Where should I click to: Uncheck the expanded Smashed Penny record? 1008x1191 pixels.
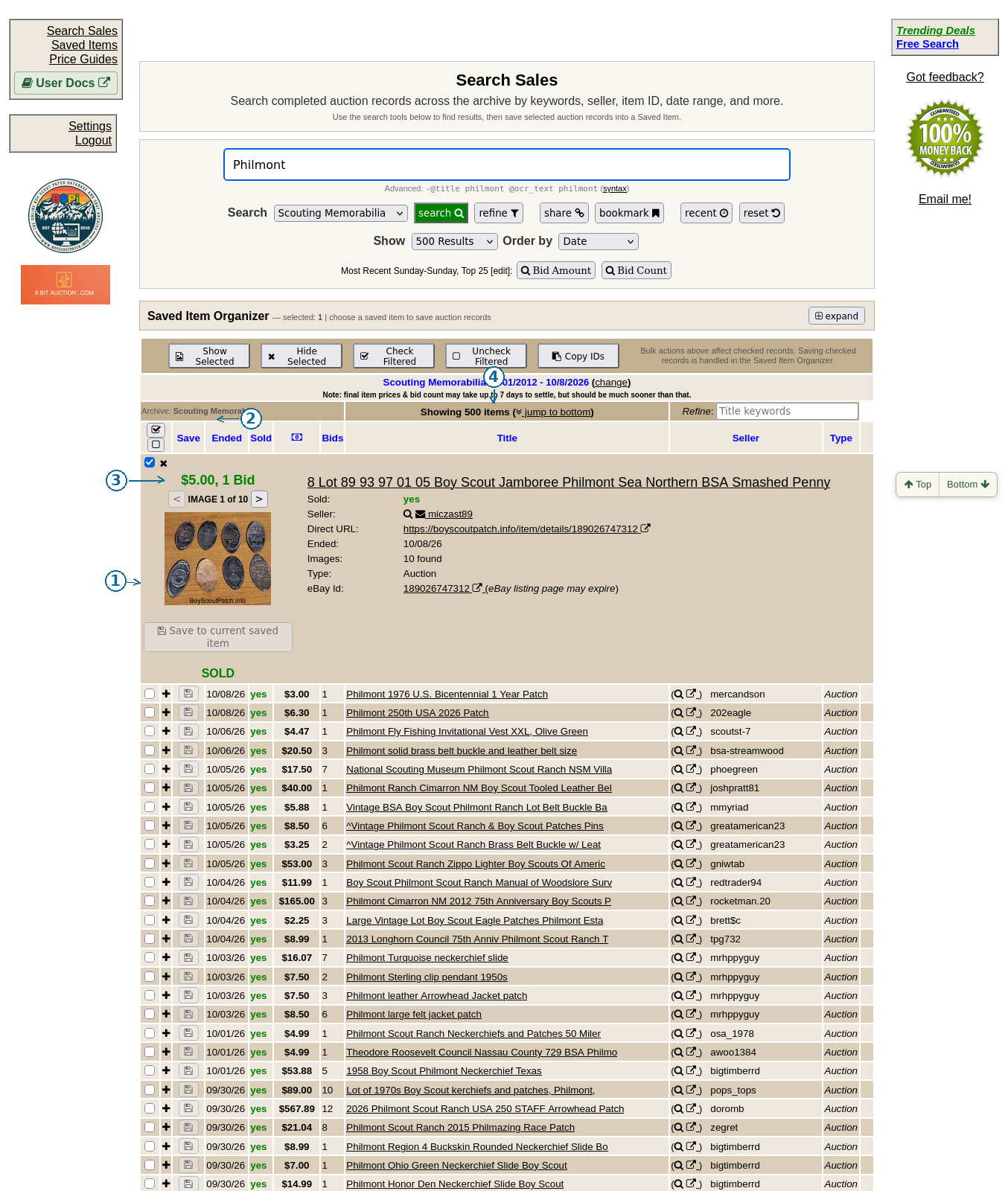(x=150, y=462)
